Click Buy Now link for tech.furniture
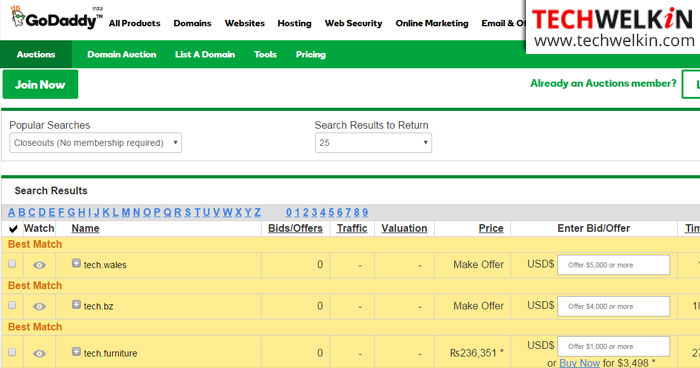Screen dimensions: 700x368 579,363
